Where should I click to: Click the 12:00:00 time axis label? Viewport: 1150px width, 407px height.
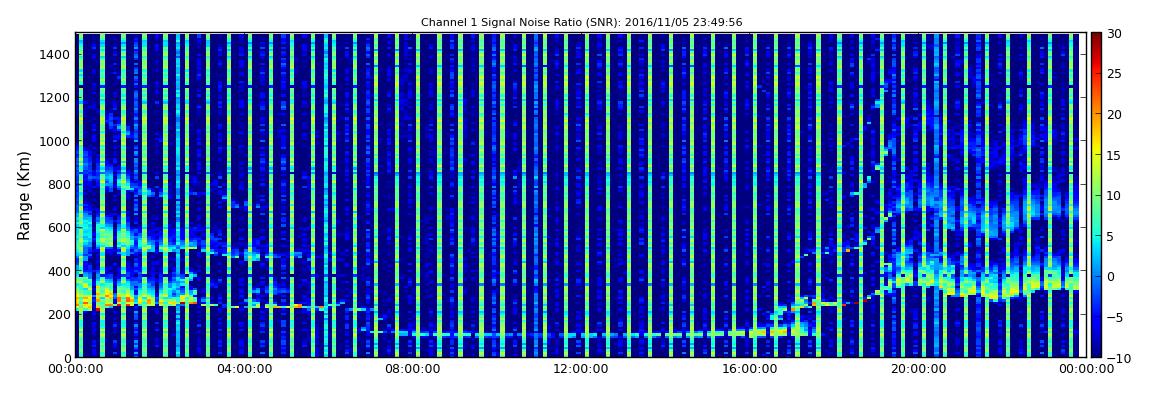point(581,370)
